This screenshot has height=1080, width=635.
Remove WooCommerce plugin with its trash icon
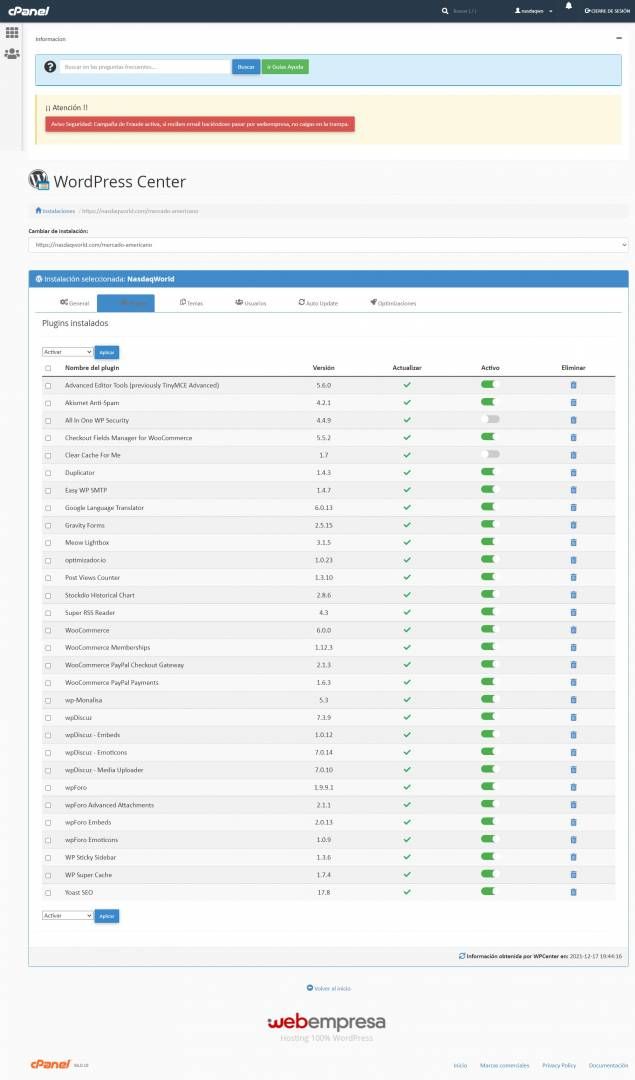[x=574, y=630]
